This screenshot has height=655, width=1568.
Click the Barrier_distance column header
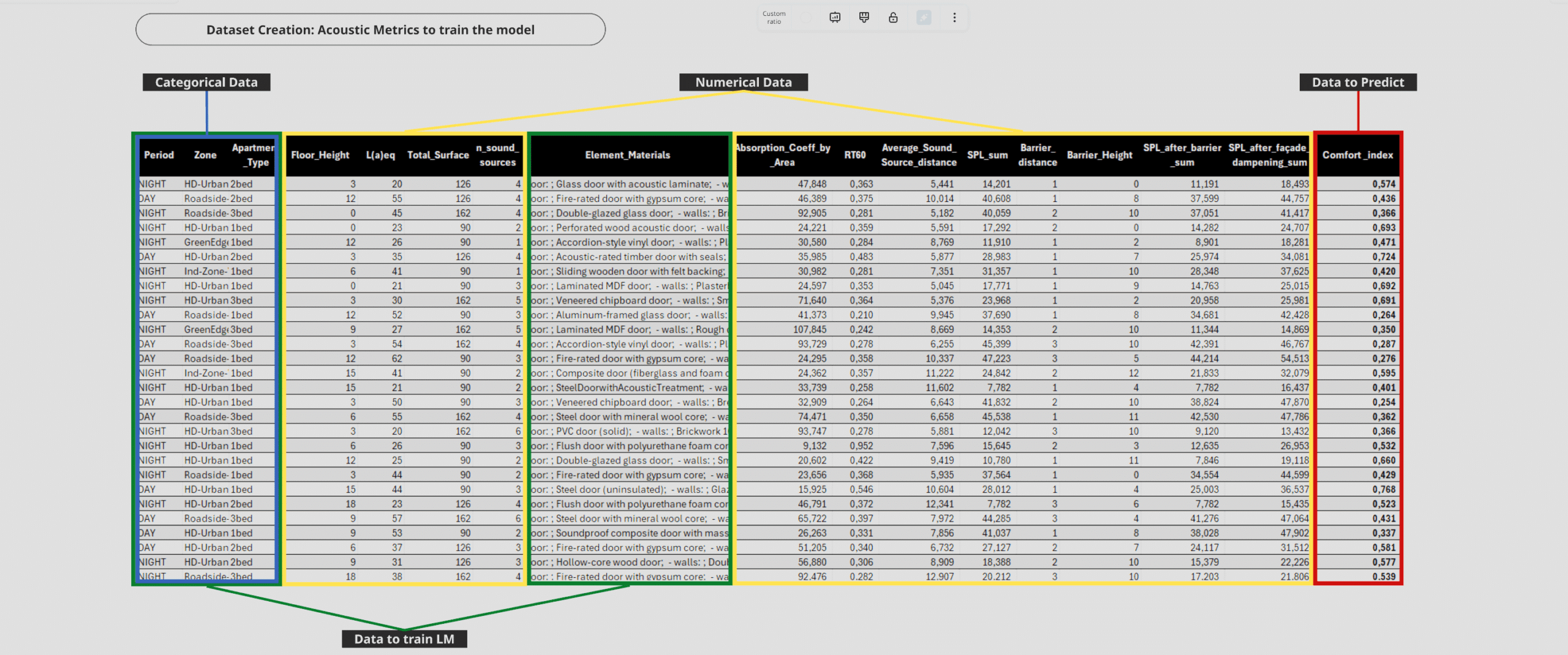[x=1038, y=155]
